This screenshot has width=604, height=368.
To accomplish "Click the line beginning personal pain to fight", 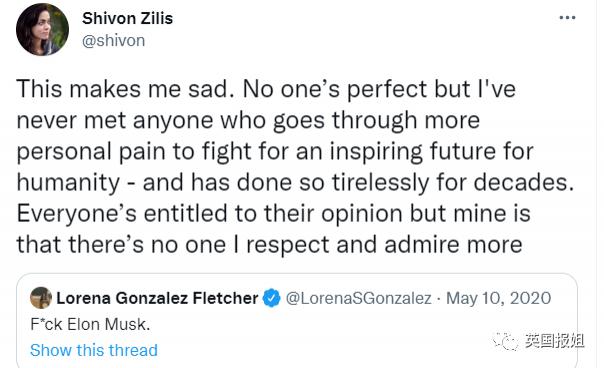I will [275, 152].
